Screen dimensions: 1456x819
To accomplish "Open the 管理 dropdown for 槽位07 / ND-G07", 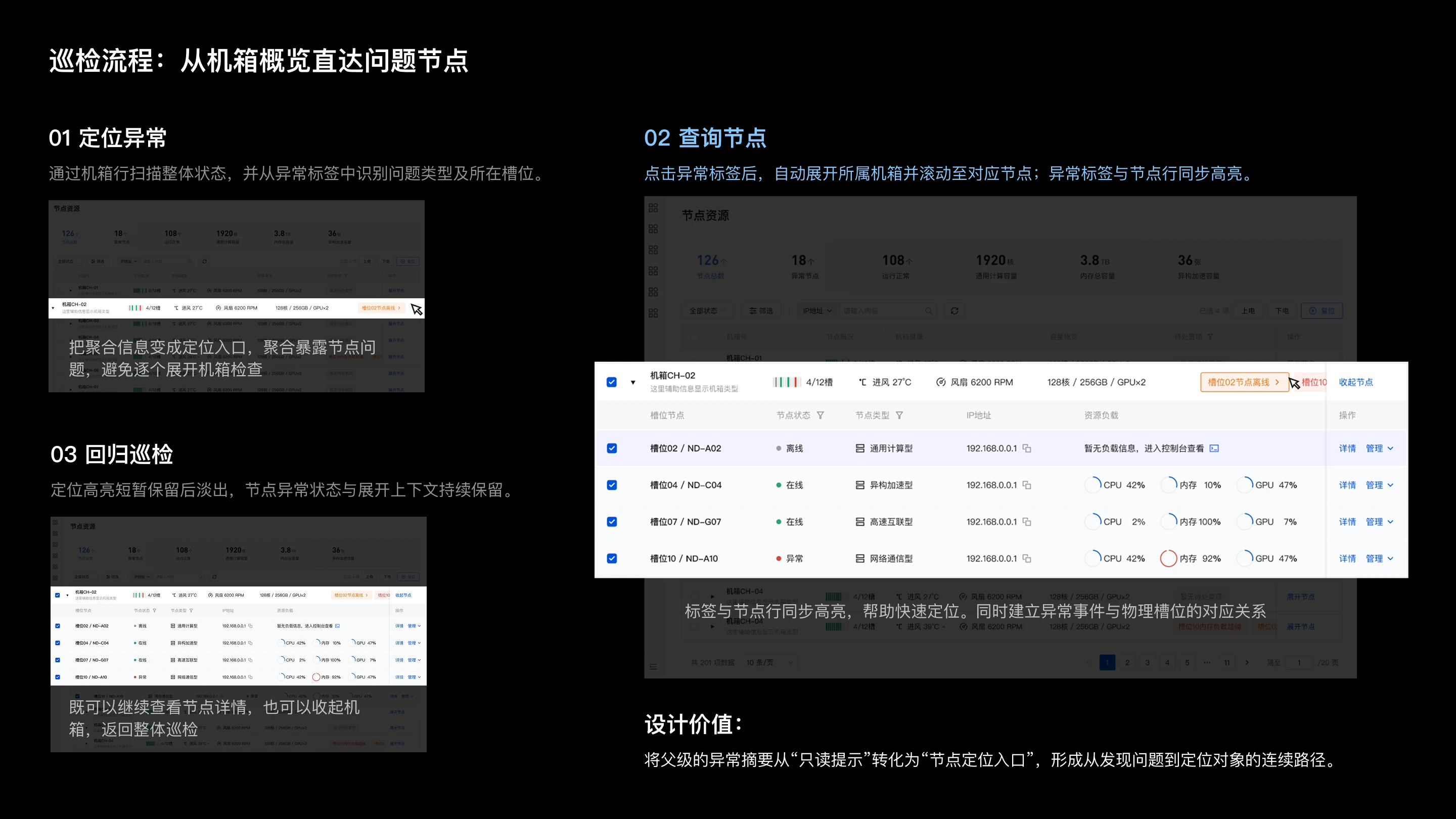I will pos(1380,522).
